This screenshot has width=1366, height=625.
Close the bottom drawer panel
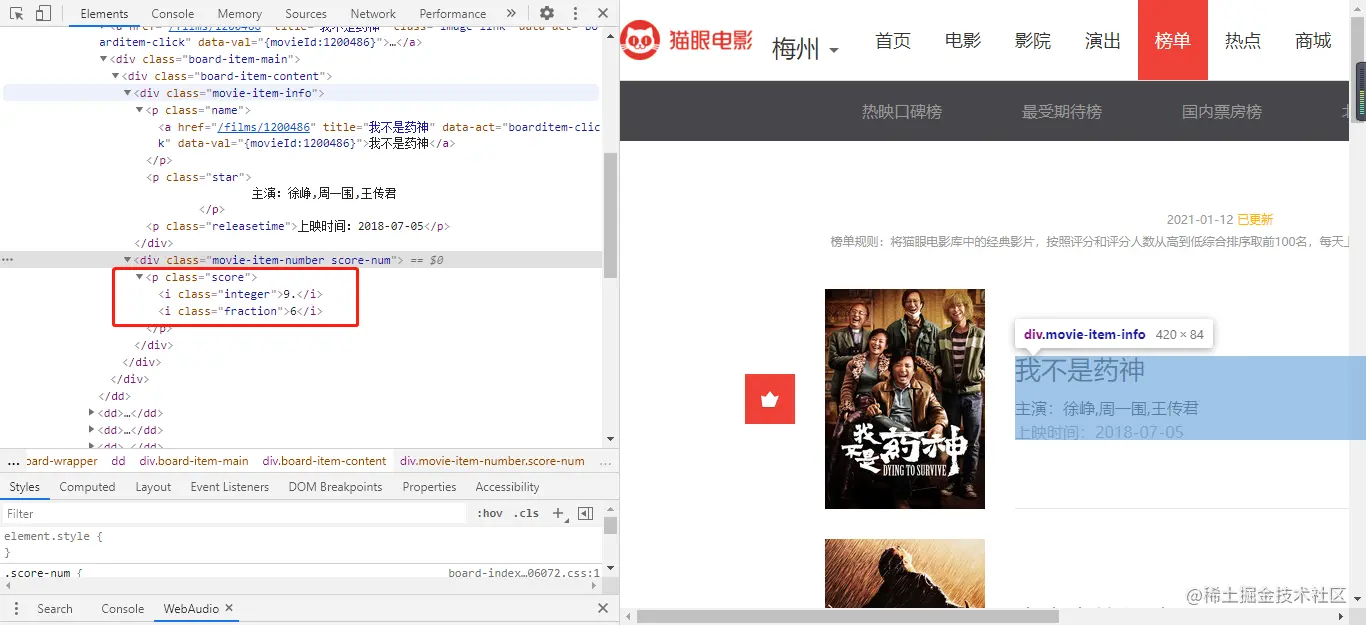(602, 608)
